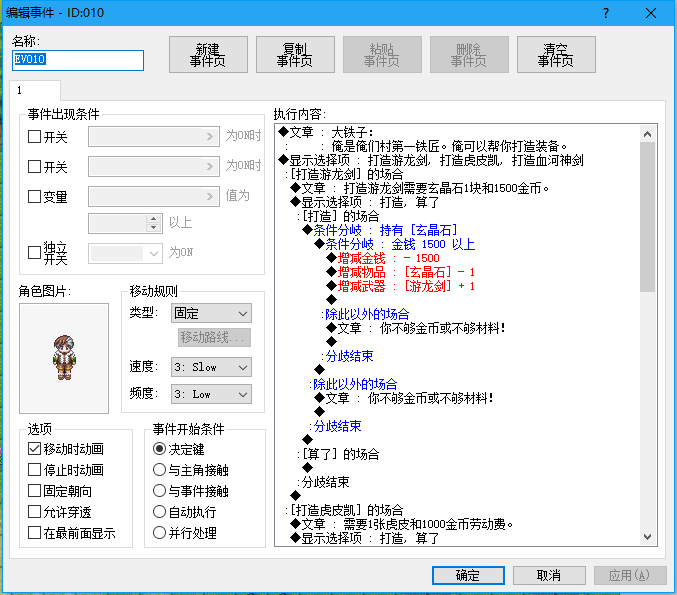
Task: Enable the 独立开关 condition checkbox
Action: pyautogui.click(x=34, y=252)
